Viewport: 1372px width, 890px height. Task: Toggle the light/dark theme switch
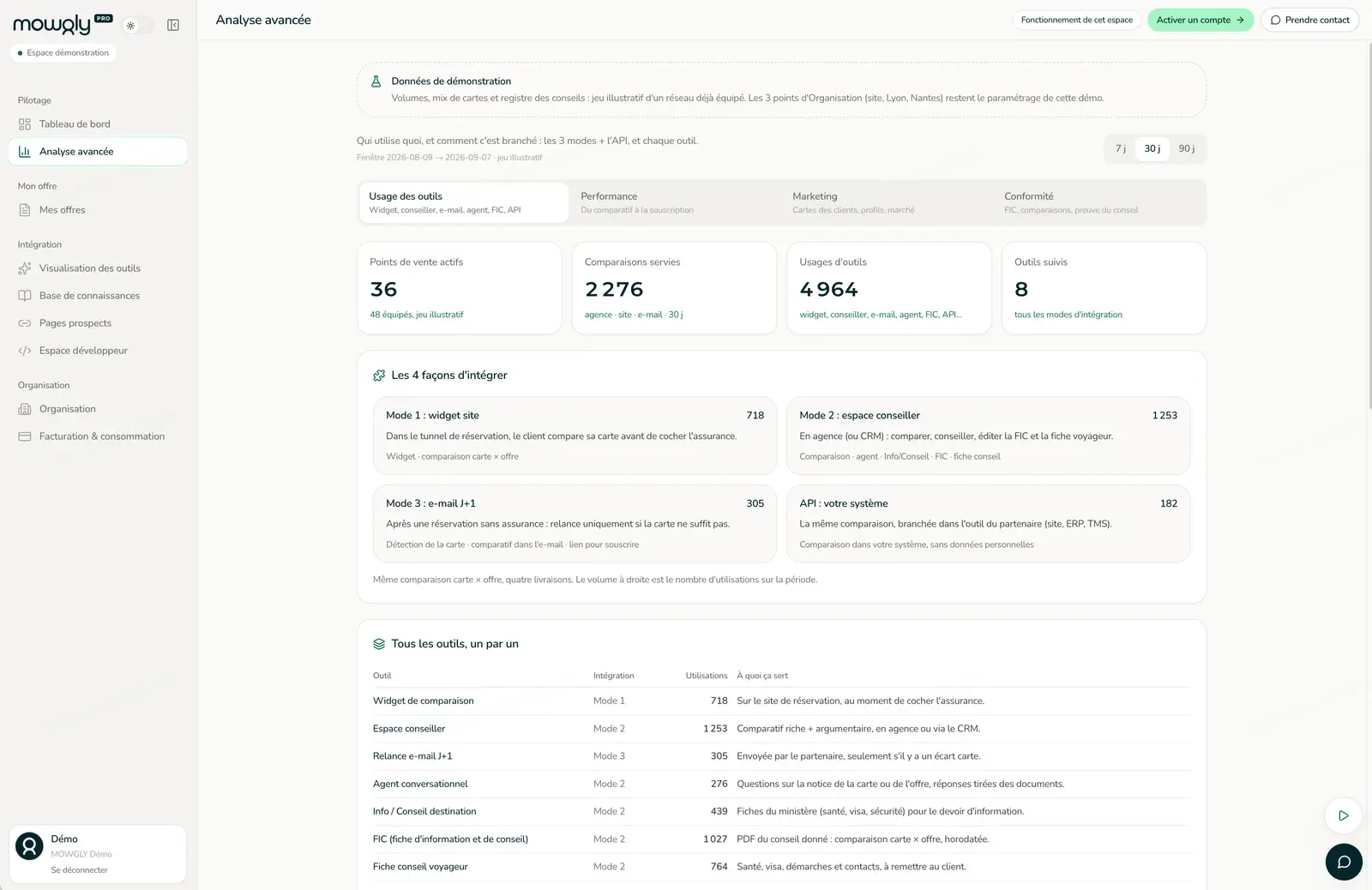point(138,26)
